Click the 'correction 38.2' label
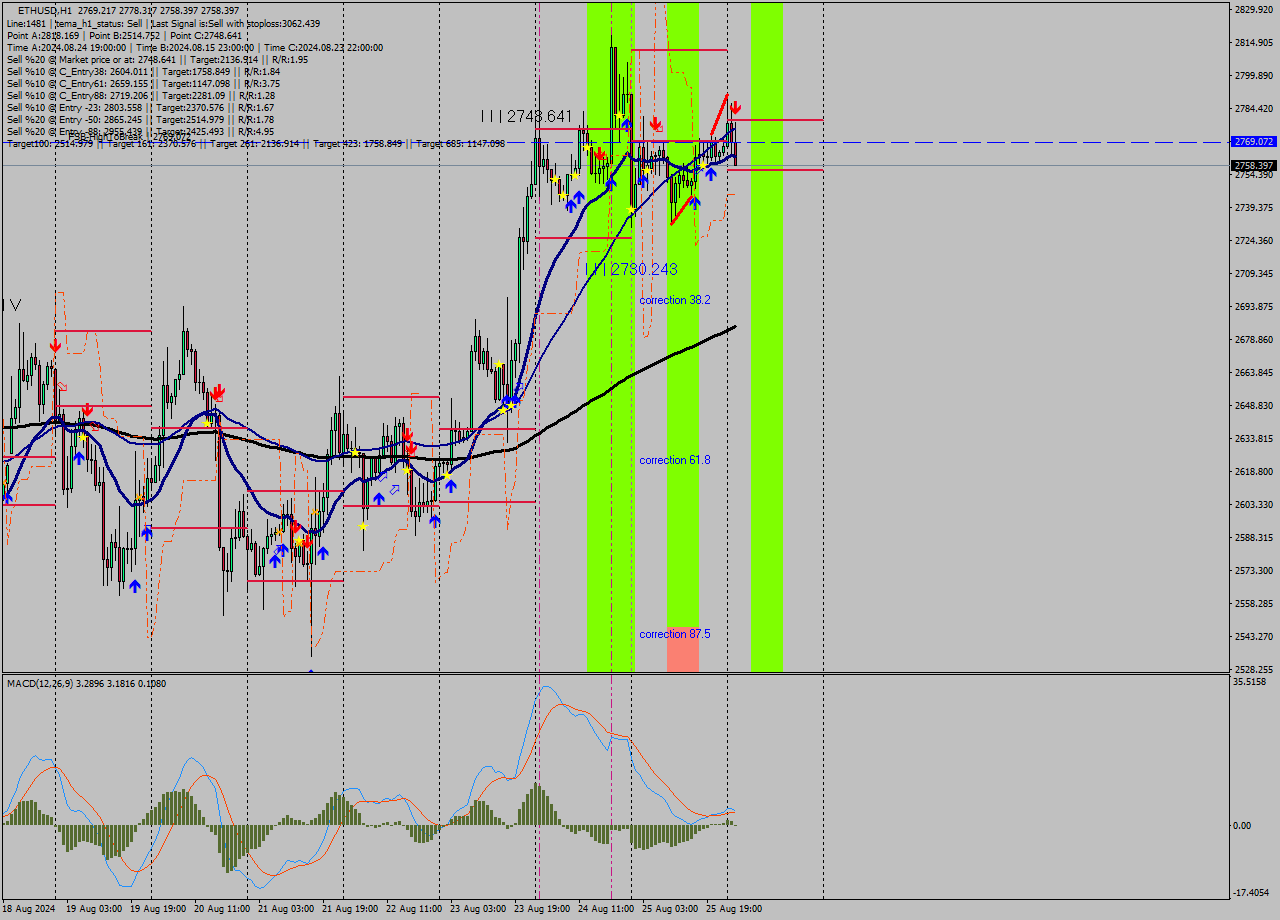The image size is (1280, 920). pyautogui.click(x=675, y=300)
